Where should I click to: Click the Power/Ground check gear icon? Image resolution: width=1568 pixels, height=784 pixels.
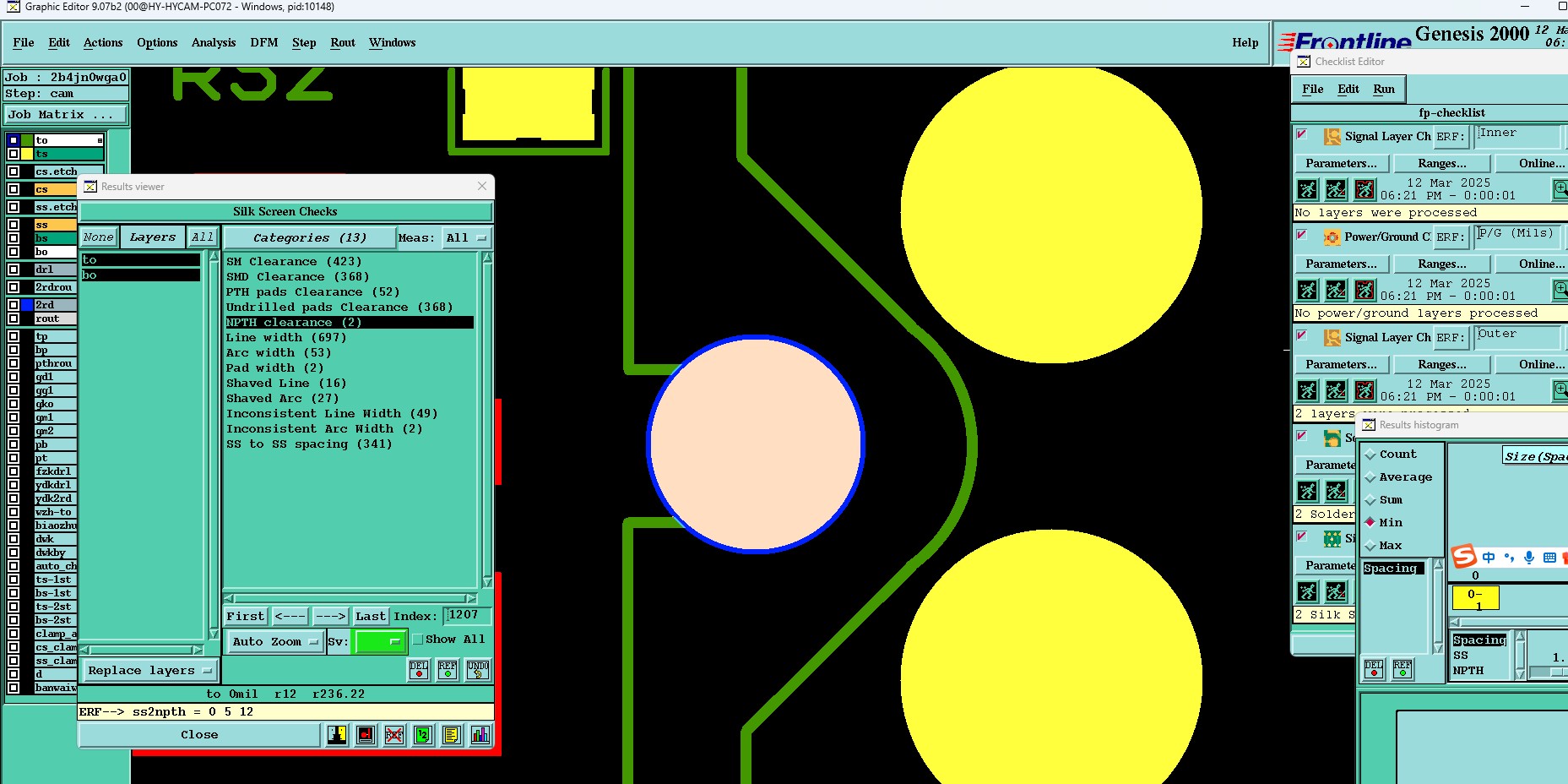pyautogui.click(x=1332, y=237)
